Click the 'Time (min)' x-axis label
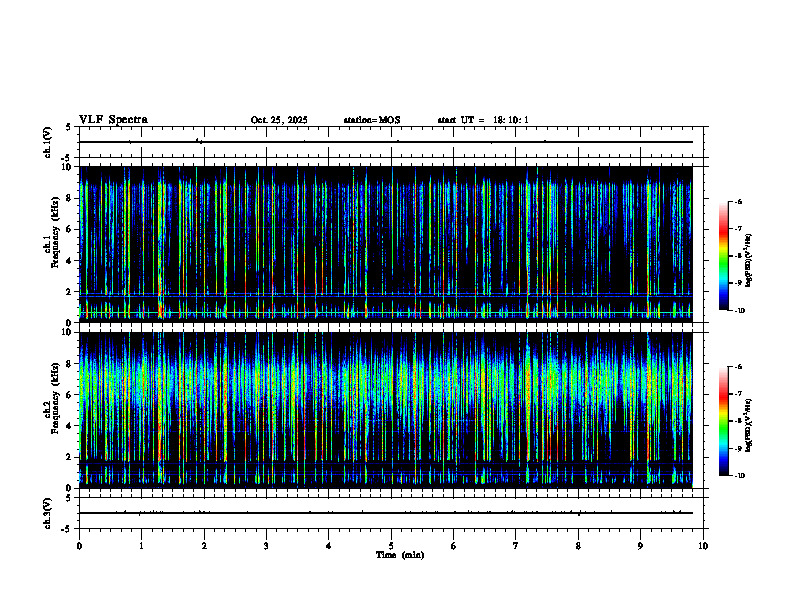Screen dimensions: 792x612 (400, 555)
